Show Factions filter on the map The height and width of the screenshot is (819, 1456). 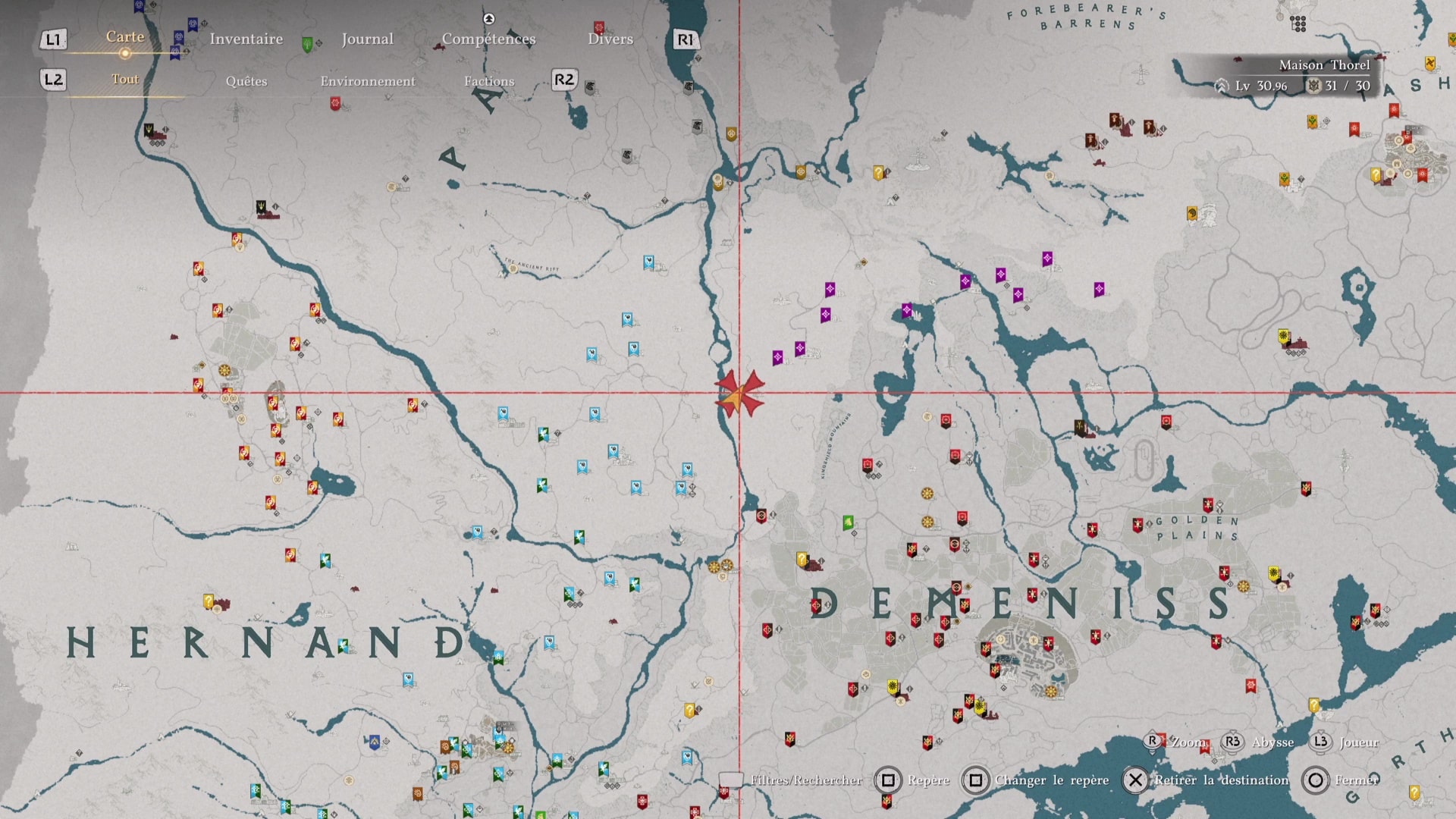click(x=488, y=81)
